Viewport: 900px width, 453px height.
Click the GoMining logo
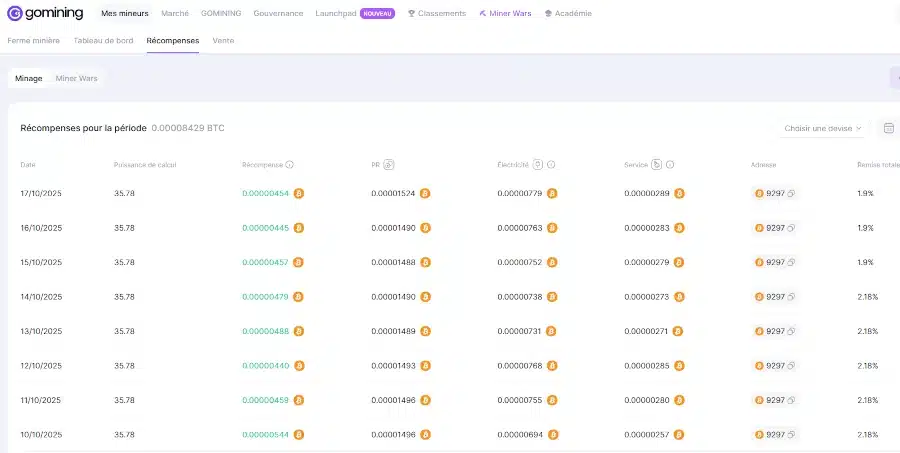pyautogui.click(x=46, y=14)
